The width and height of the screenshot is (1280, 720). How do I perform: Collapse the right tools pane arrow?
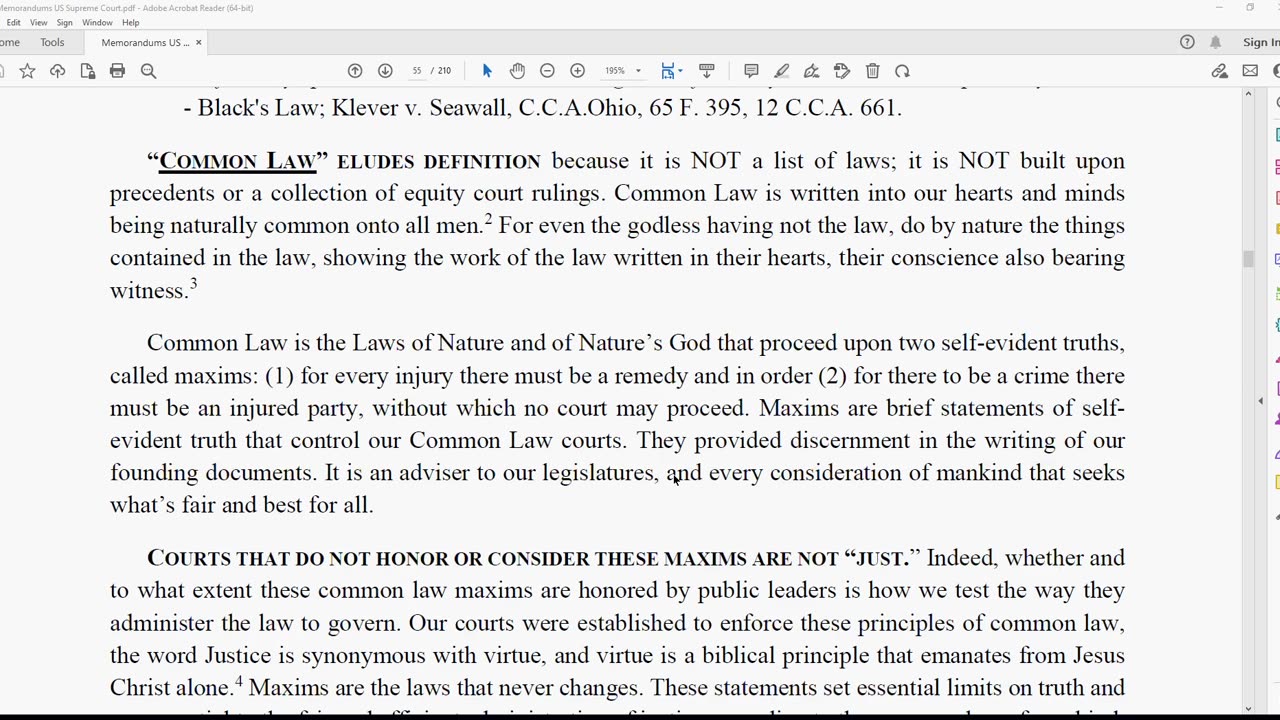(x=1260, y=401)
